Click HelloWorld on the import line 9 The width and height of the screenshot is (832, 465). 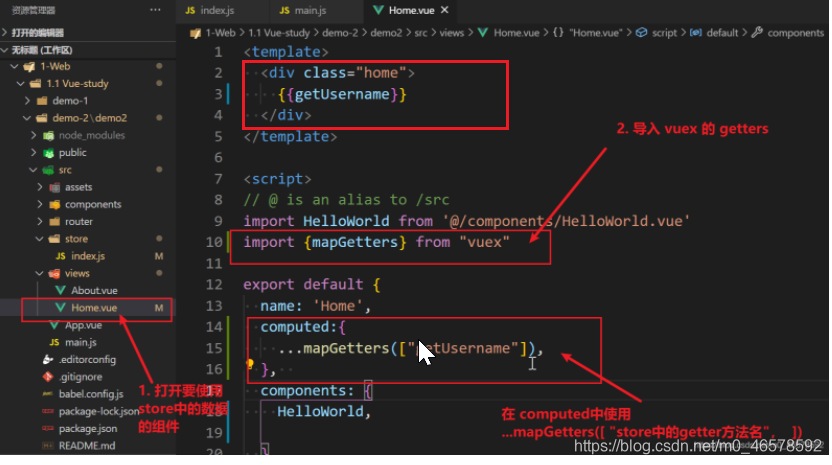click(346, 221)
